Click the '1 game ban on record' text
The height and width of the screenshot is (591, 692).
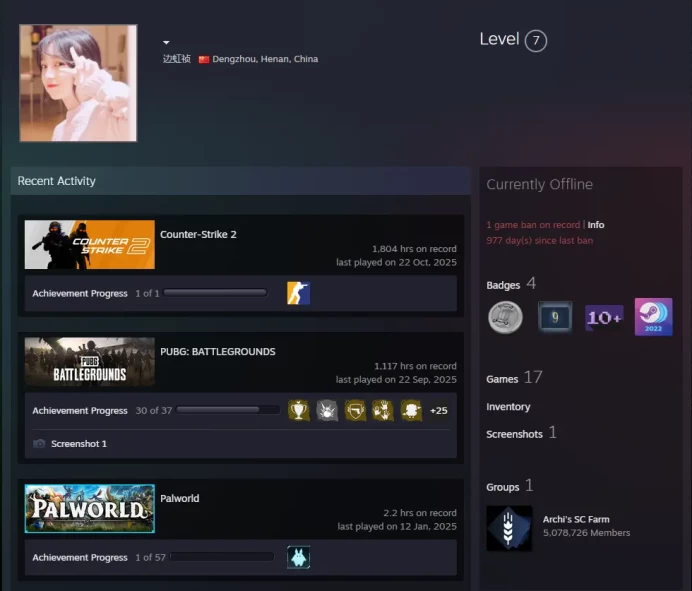[533, 225]
